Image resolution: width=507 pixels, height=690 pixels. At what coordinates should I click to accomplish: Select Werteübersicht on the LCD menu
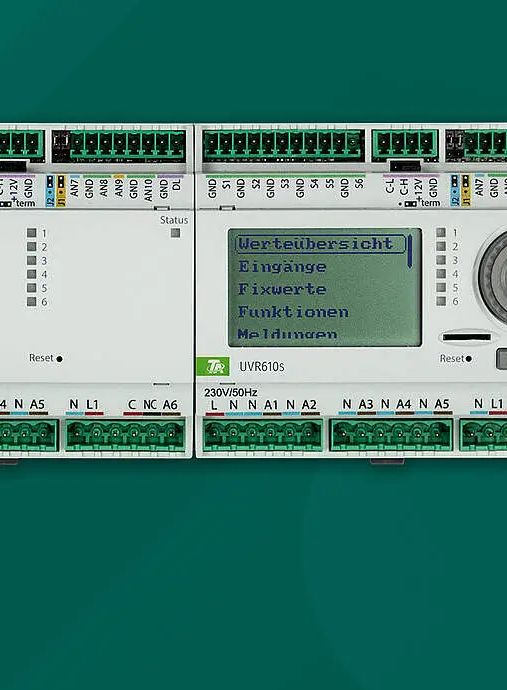(x=320, y=244)
